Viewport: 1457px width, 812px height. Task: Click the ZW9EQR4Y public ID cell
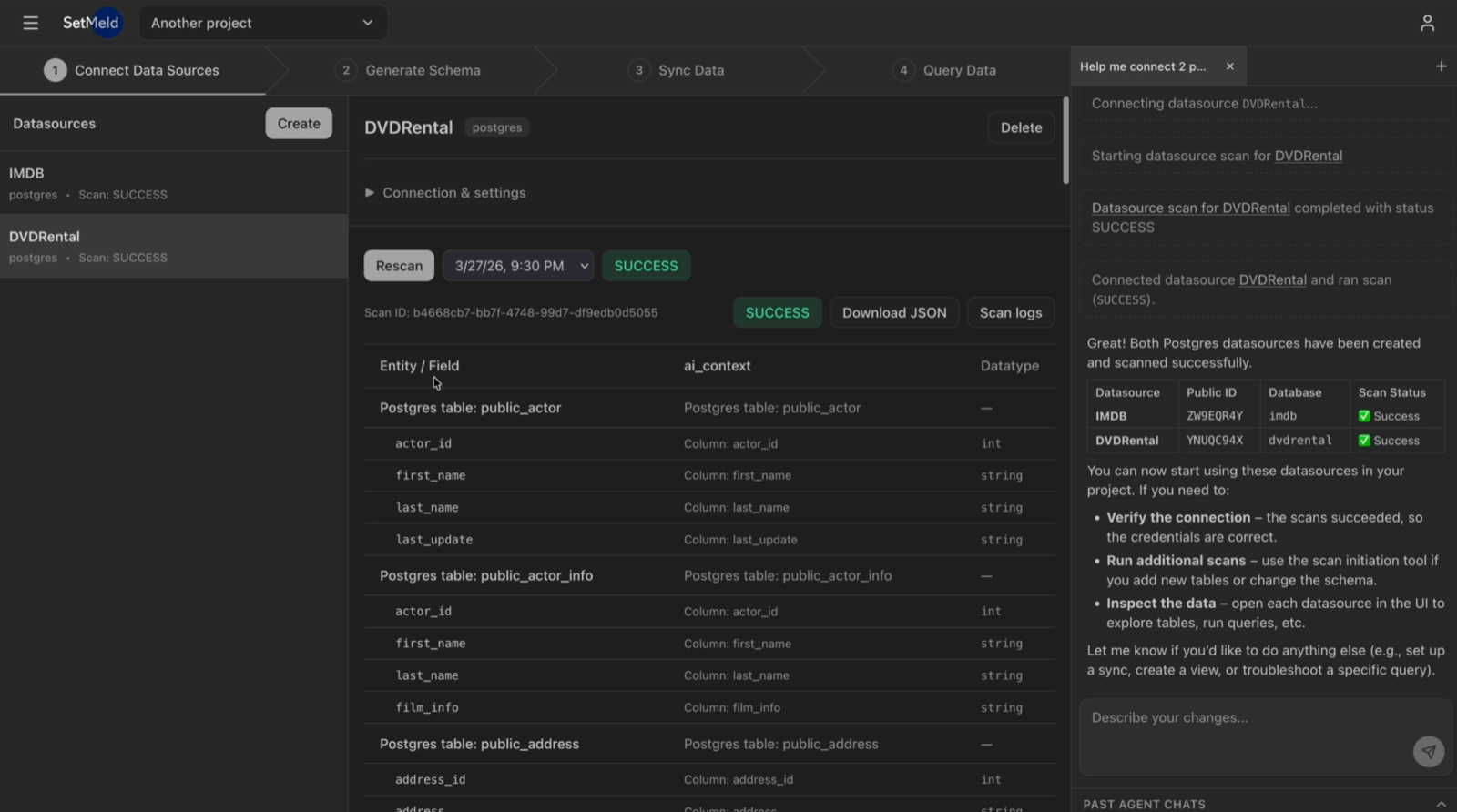coord(1215,416)
